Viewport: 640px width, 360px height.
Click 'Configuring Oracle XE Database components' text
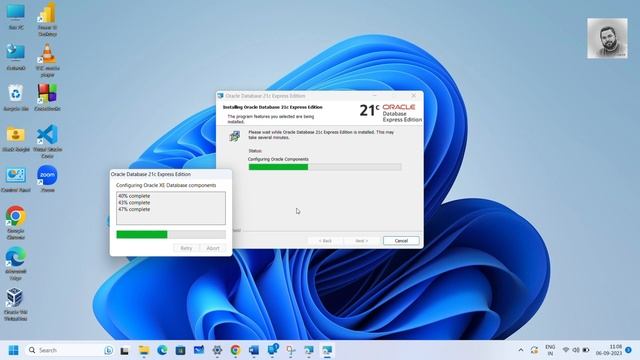click(166, 185)
